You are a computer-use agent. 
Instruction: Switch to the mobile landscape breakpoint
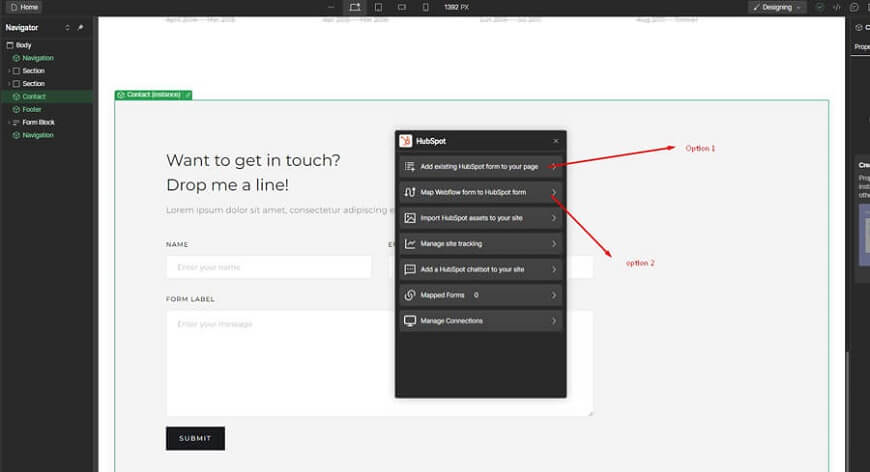pos(402,7)
